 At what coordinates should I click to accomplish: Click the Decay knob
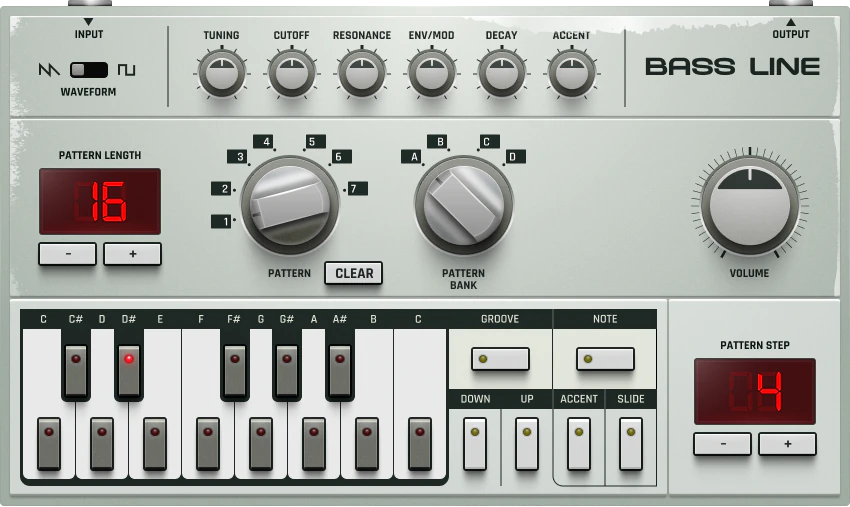[501, 73]
